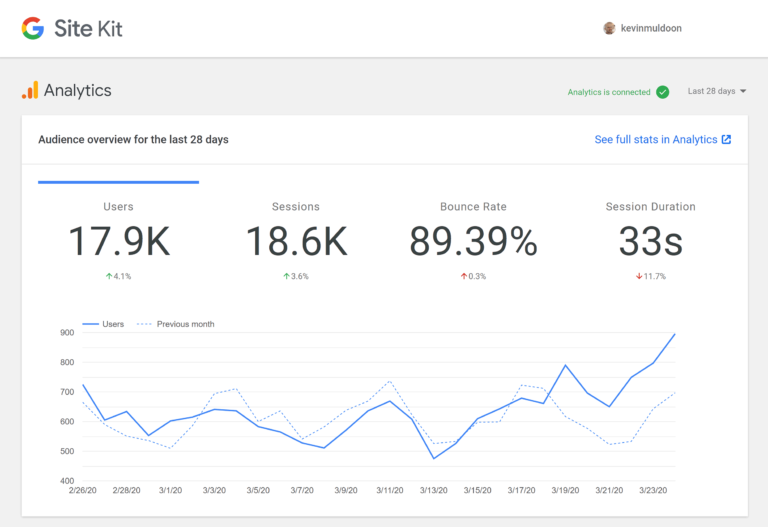Click the 900 y-axis label
Image resolution: width=768 pixels, height=527 pixels.
67,333
